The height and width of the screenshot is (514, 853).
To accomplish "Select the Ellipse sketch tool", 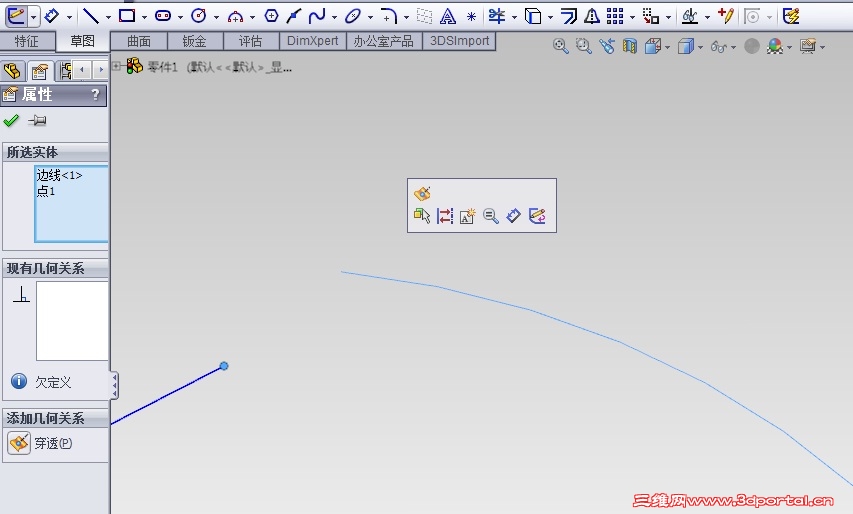I will (x=353, y=16).
